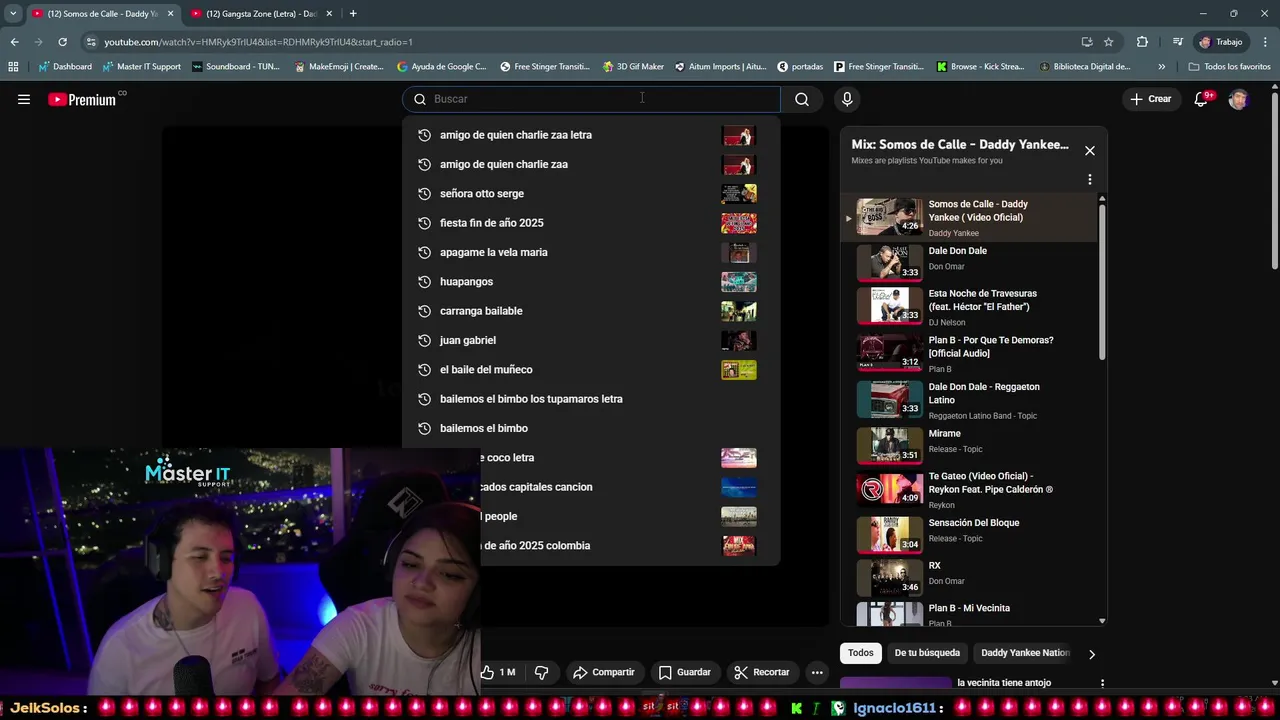The image size is (1280, 720).
Task: Reload the page
Action: tap(62, 42)
